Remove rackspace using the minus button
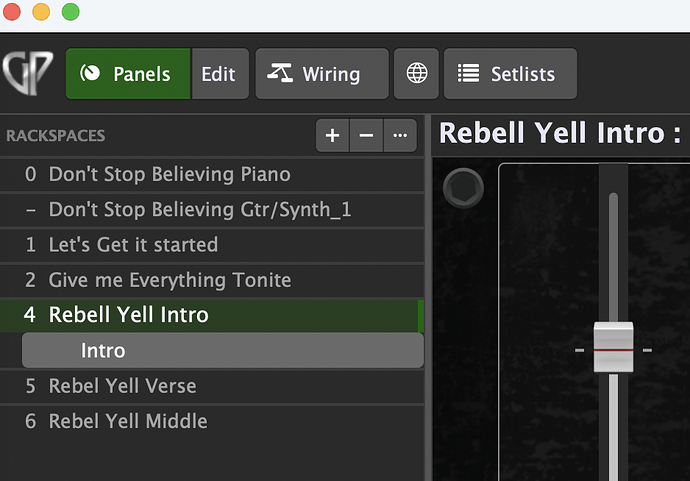Image resolution: width=690 pixels, height=481 pixels. (x=366, y=136)
